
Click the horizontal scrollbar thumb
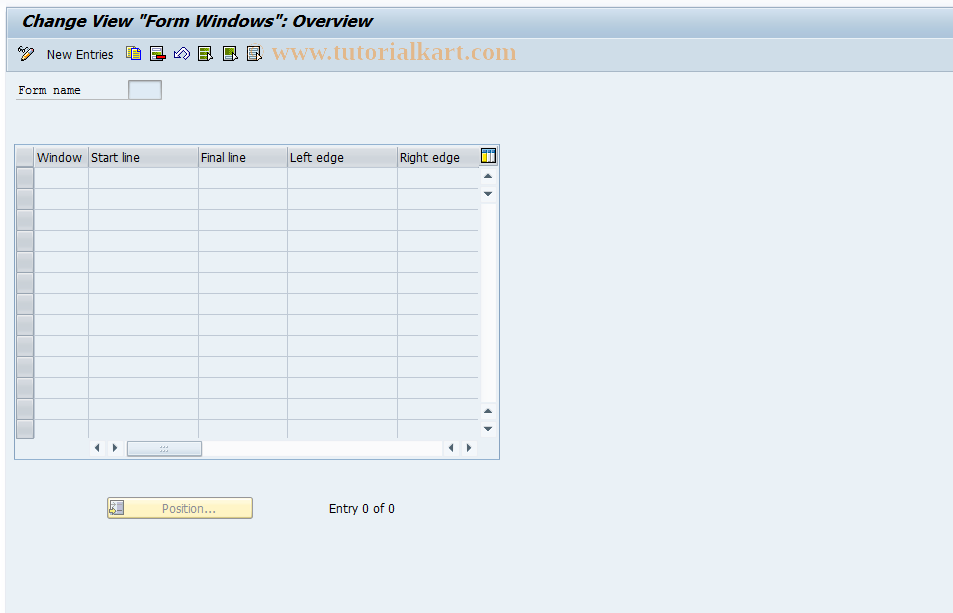coord(164,448)
